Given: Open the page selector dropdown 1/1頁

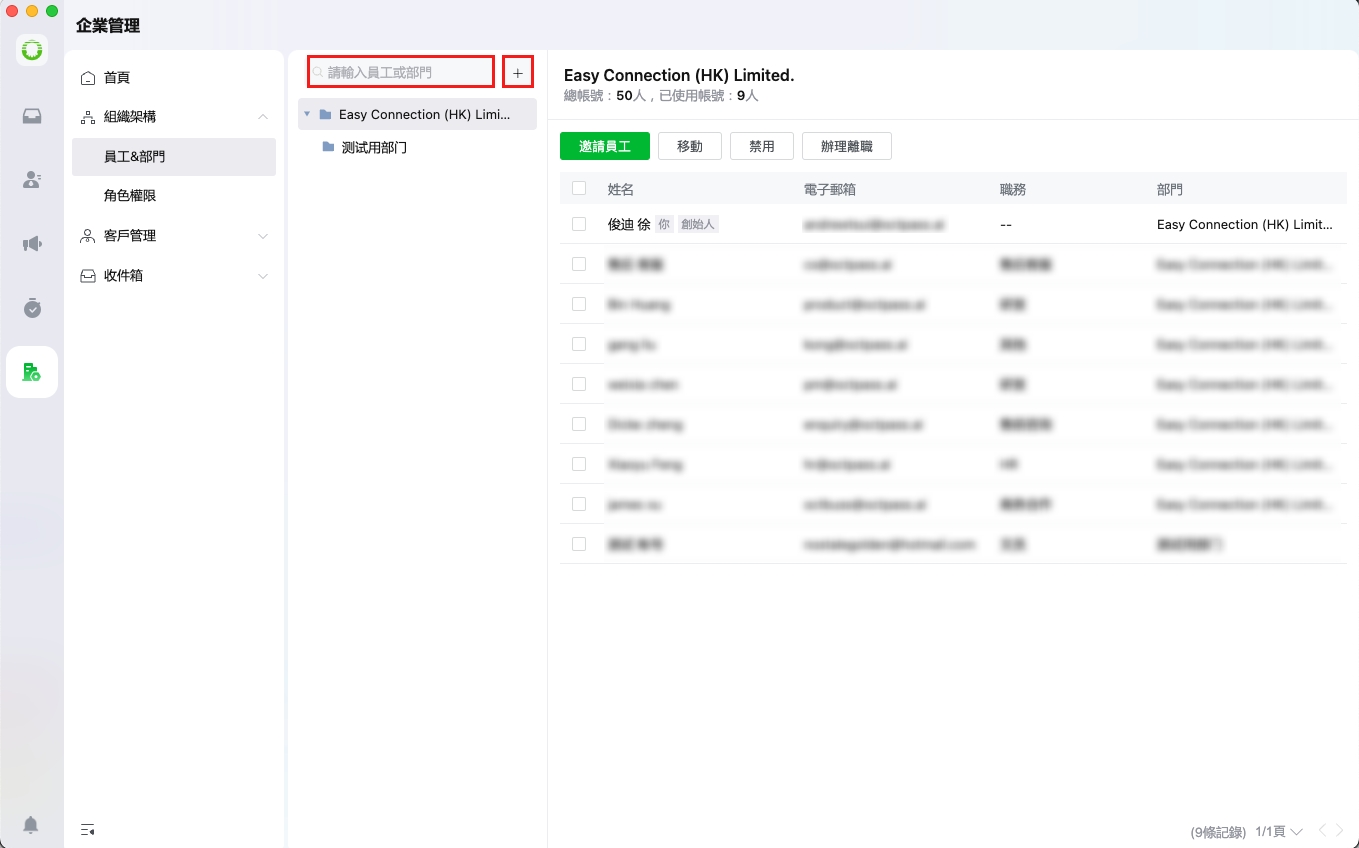Looking at the screenshot, I should [x=1279, y=832].
